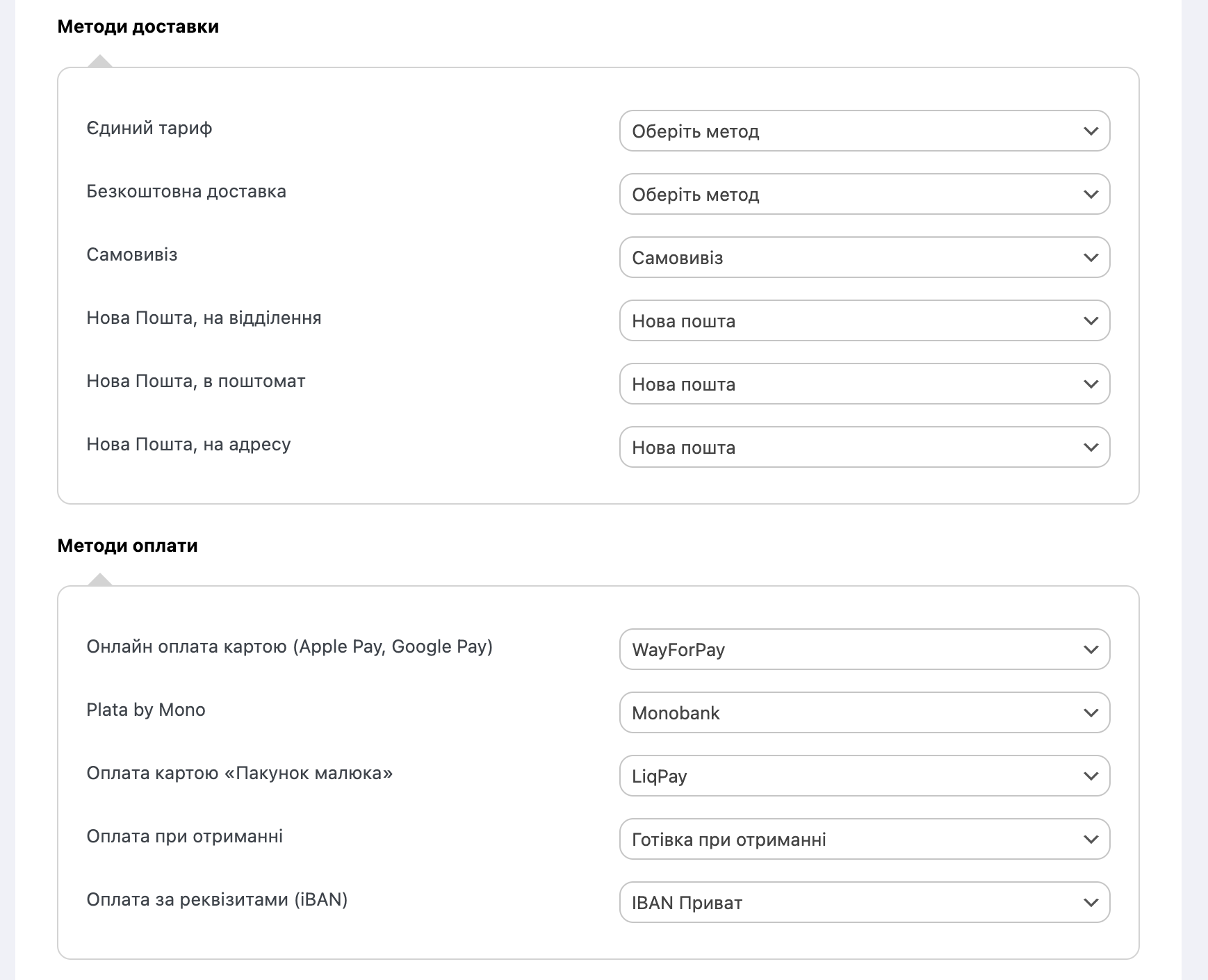Viewport: 1208px width, 980px height.
Task: Click chevron arrow in WayForPay select
Action: (x=1091, y=649)
